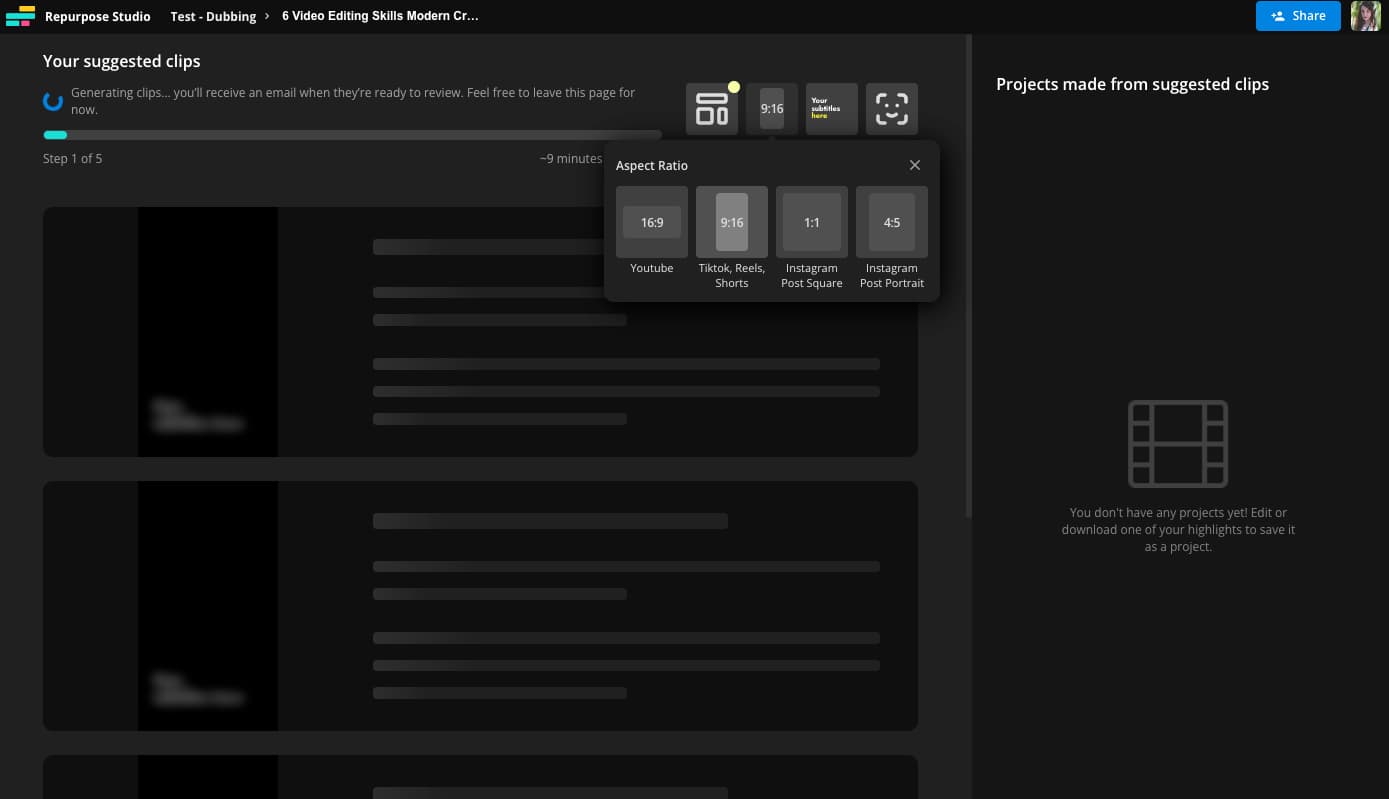Click the '6 Video Editing Skills' project title
The image size is (1389, 799).
(380, 16)
